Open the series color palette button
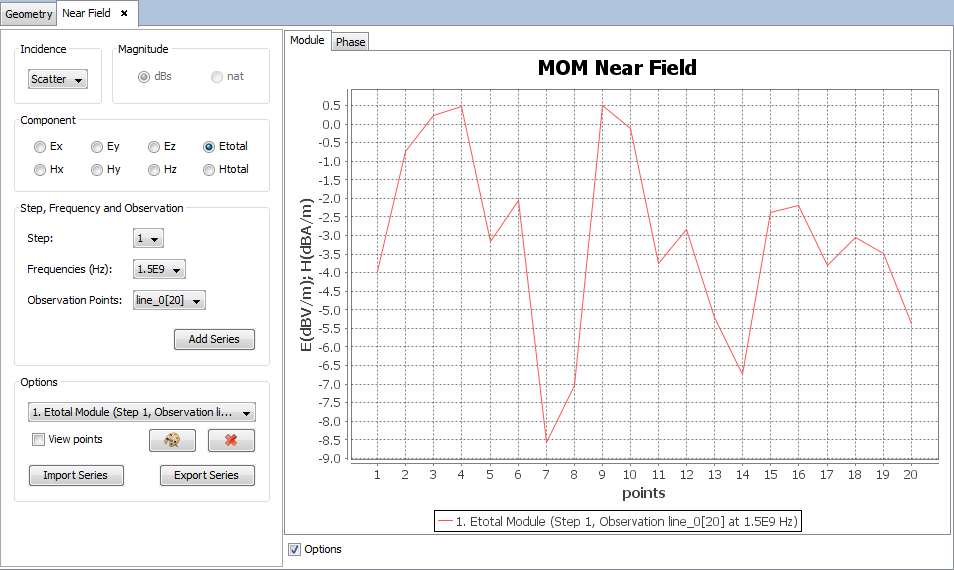Viewport: 954px width, 570px height. point(171,440)
